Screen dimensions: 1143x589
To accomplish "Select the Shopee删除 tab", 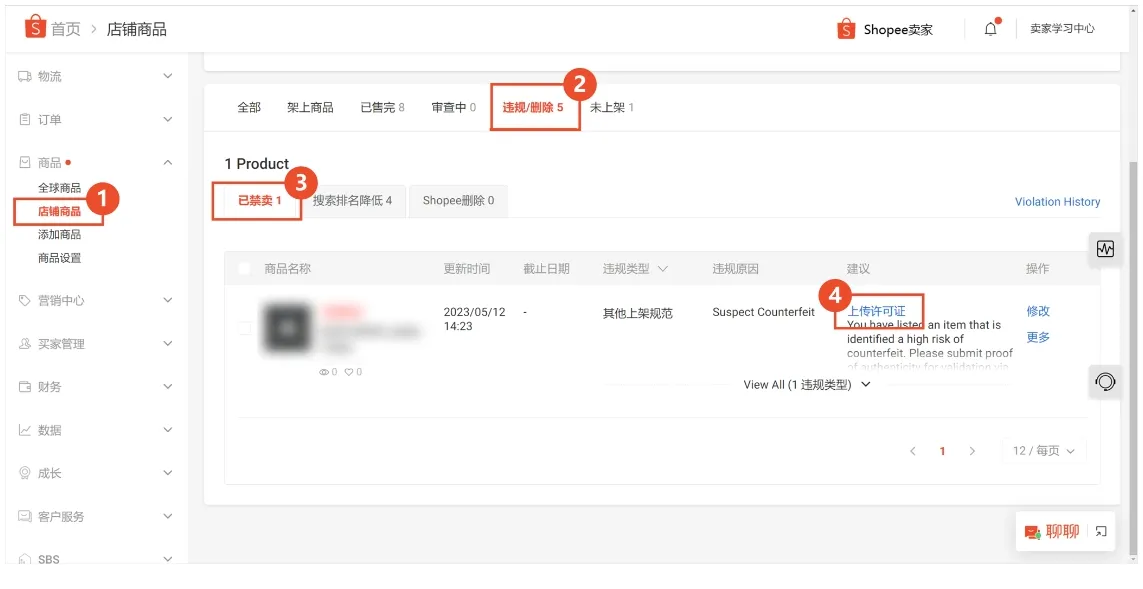I will [459, 200].
